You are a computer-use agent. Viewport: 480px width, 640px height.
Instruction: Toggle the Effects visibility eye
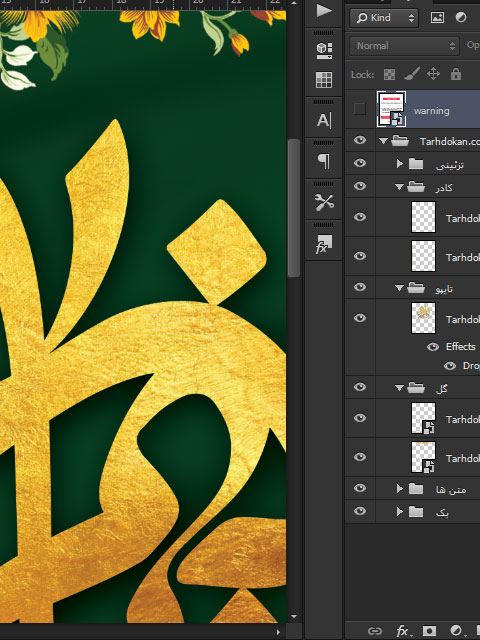click(x=433, y=347)
